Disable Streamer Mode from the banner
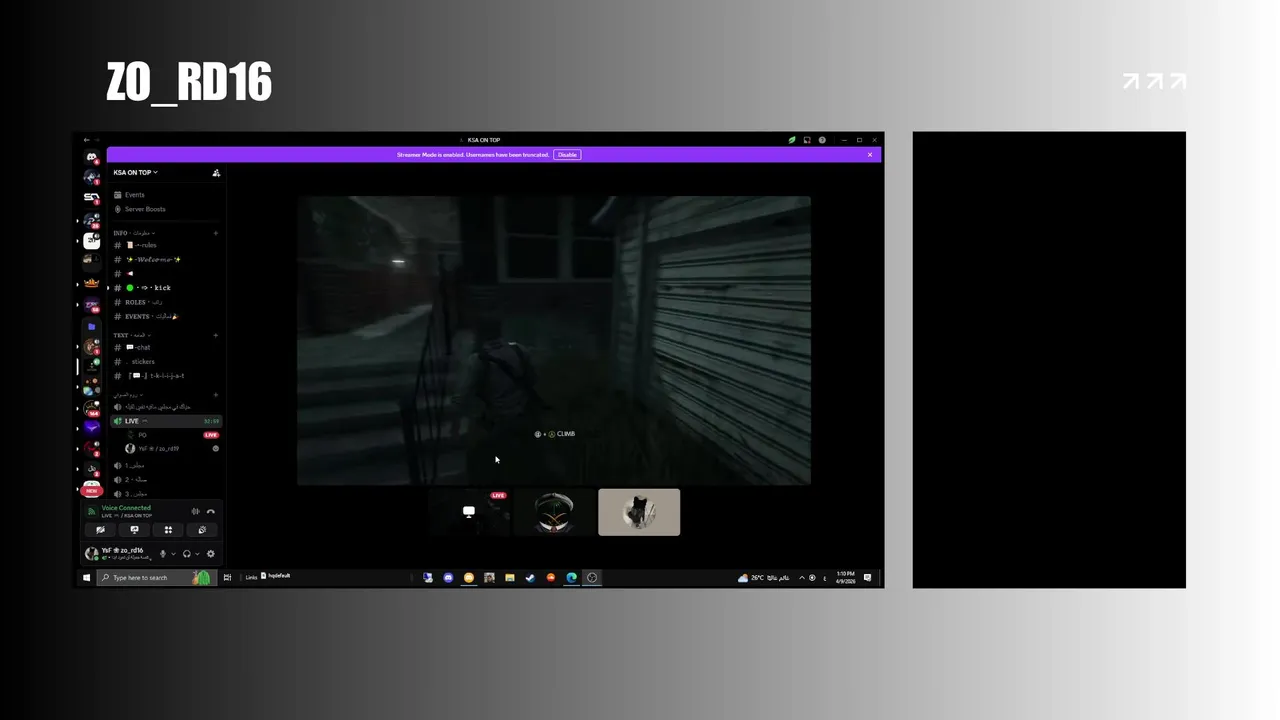Image resolution: width=1280 pixels, height=720 pixels. (567, 155)
